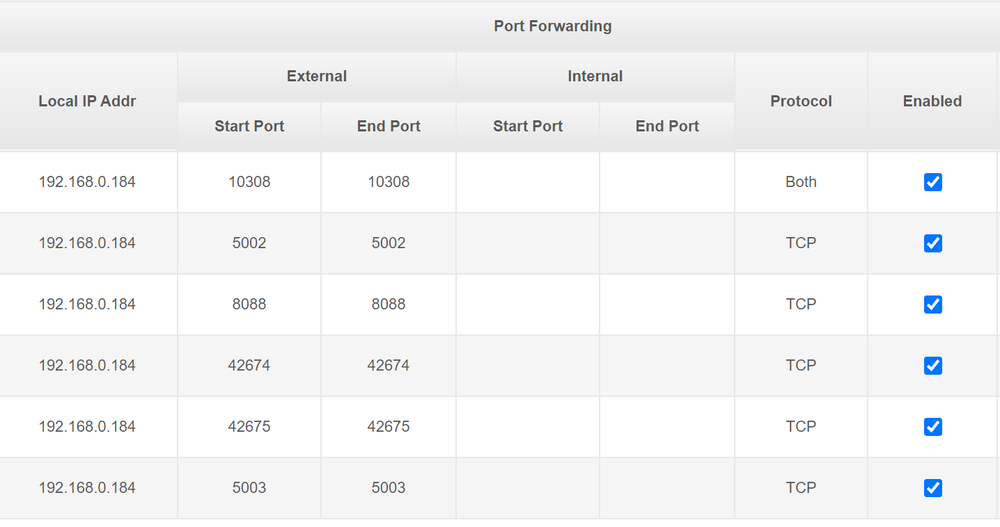Viewport: 1000px width, 527px height.
Task: Click the Protocol column header
Action: point(801,101)
